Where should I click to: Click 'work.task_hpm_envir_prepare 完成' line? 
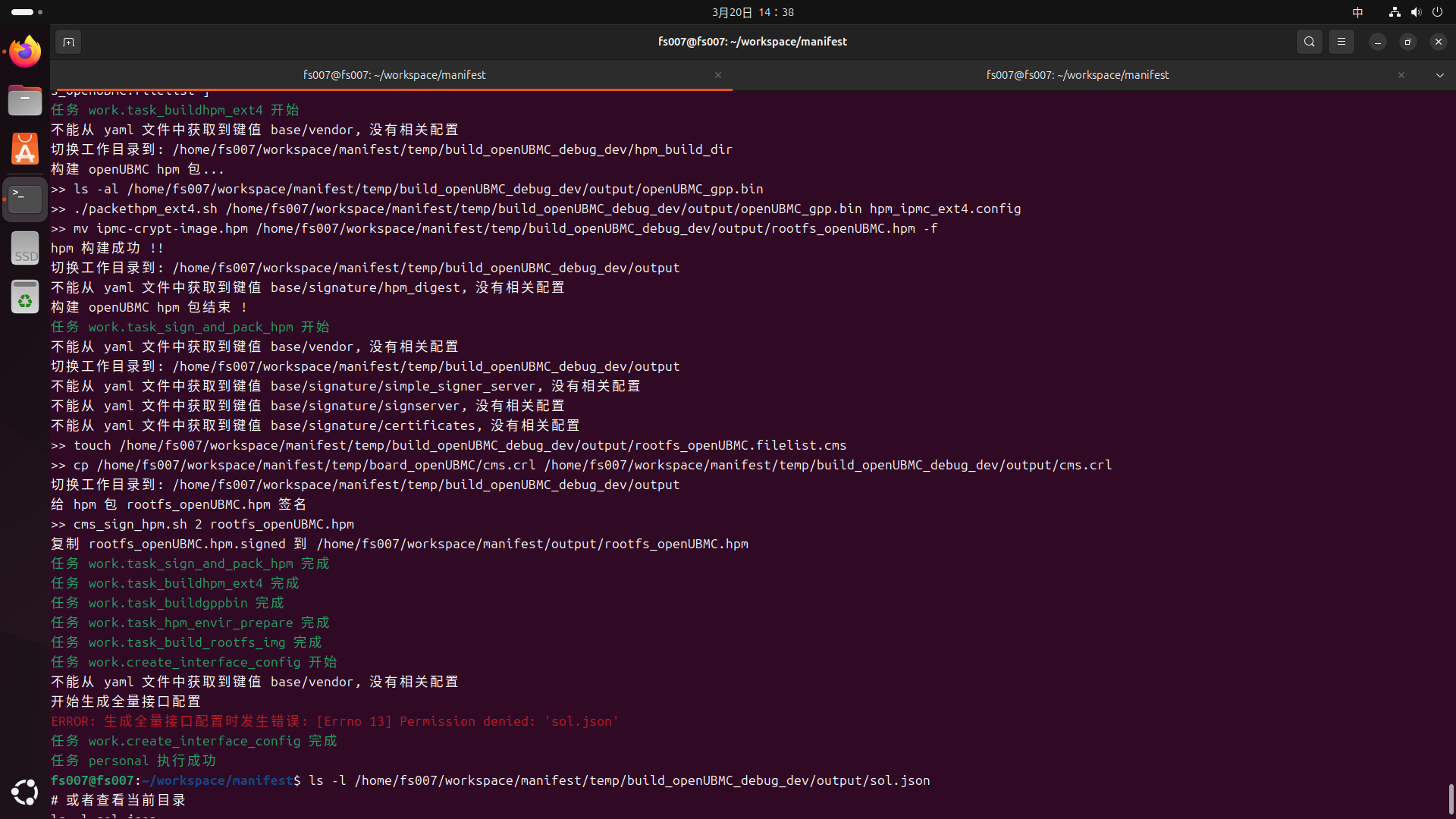[x=190, y=623]
